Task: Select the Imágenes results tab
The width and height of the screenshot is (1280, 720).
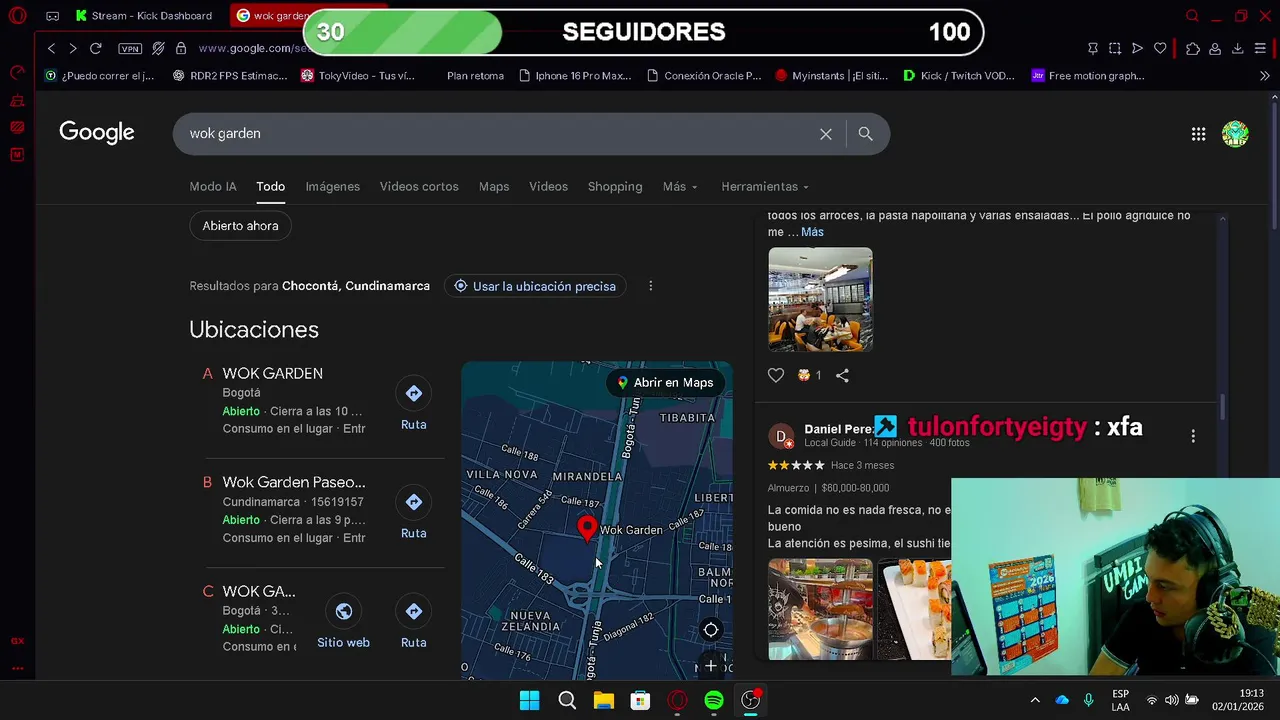Action: tap(333, 187)
